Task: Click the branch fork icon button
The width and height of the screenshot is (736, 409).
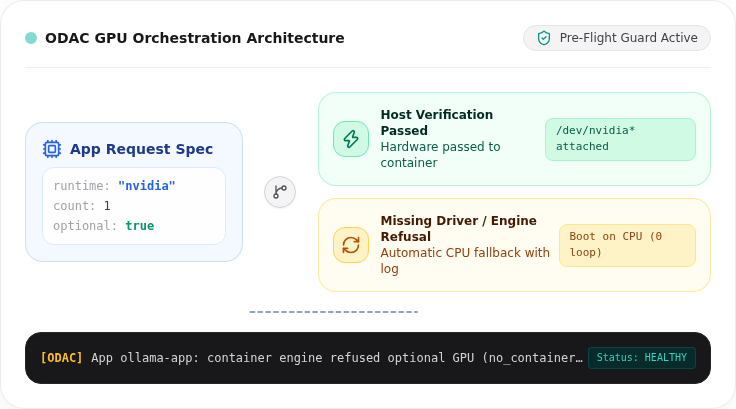Action: 280,192
